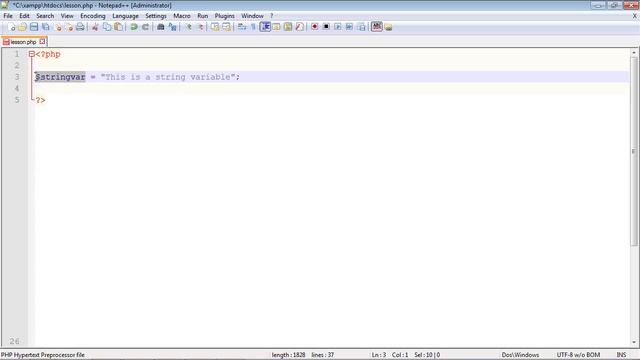
Task: Toggle show all characters icon
Action: point(253,27)
